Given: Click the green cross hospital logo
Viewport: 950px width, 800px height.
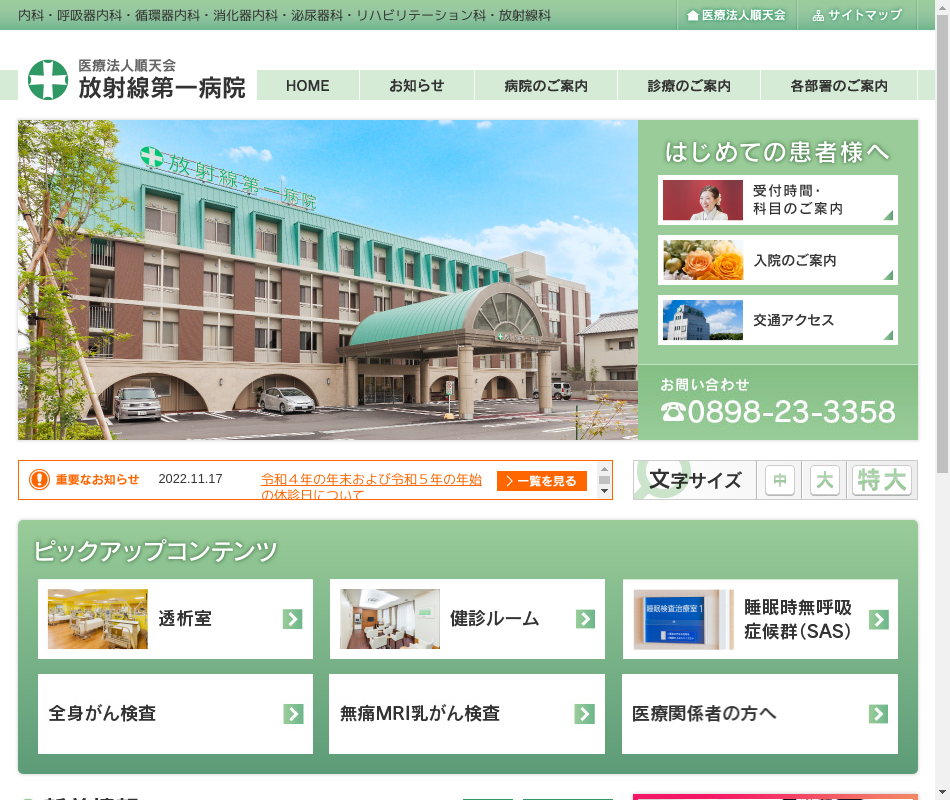Looking at the screenshot, I should click(x=48, y=80).
